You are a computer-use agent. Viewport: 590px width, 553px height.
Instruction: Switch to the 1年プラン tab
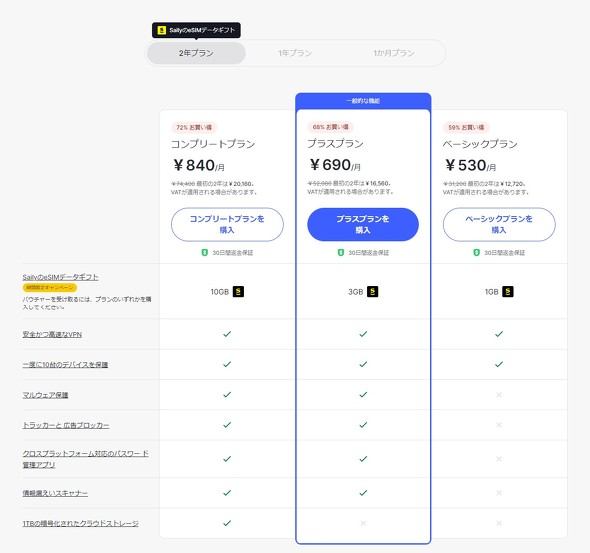(x=295, y=53)
